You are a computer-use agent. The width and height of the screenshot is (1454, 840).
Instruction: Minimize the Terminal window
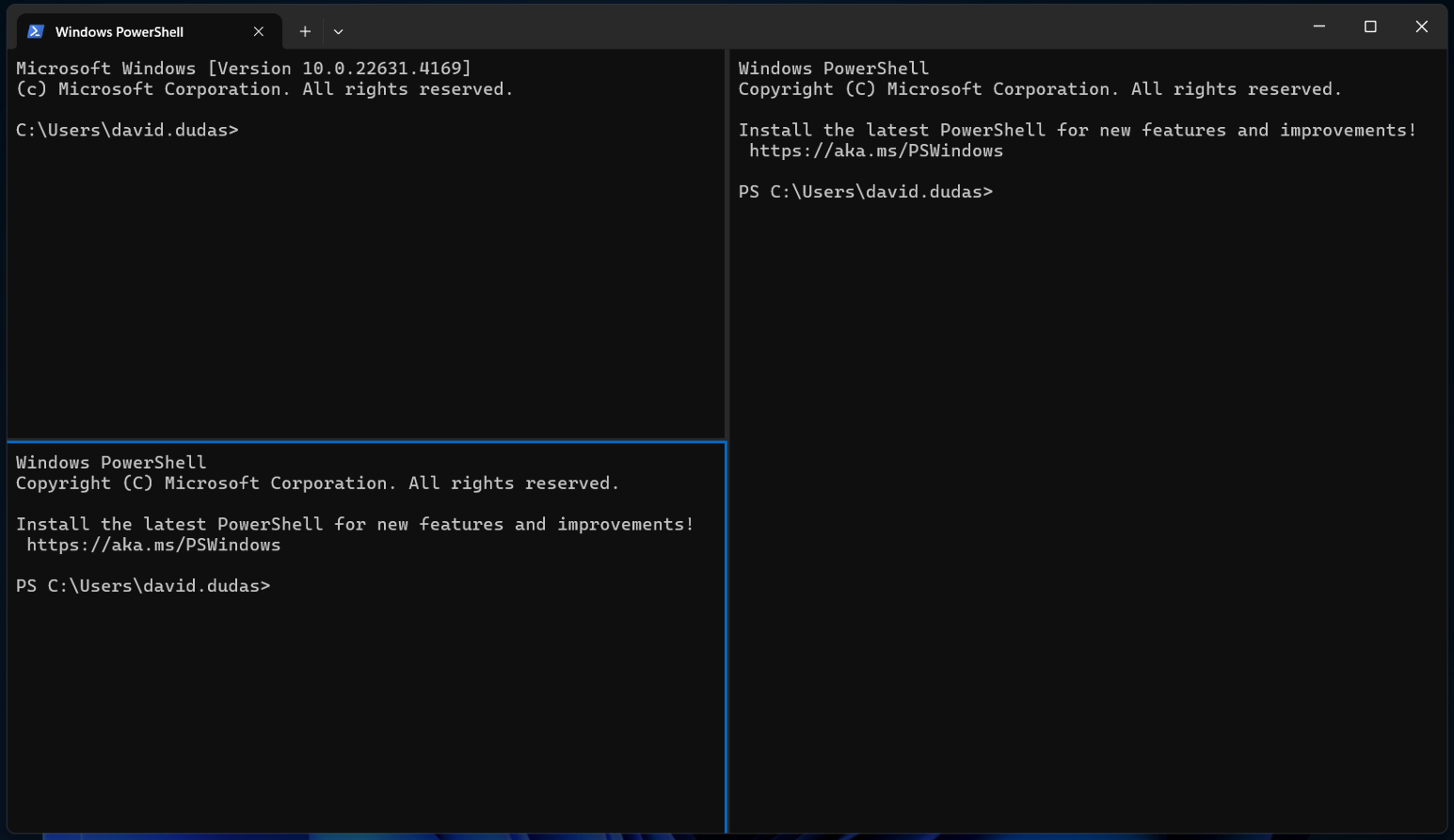tap(1319, 26)
